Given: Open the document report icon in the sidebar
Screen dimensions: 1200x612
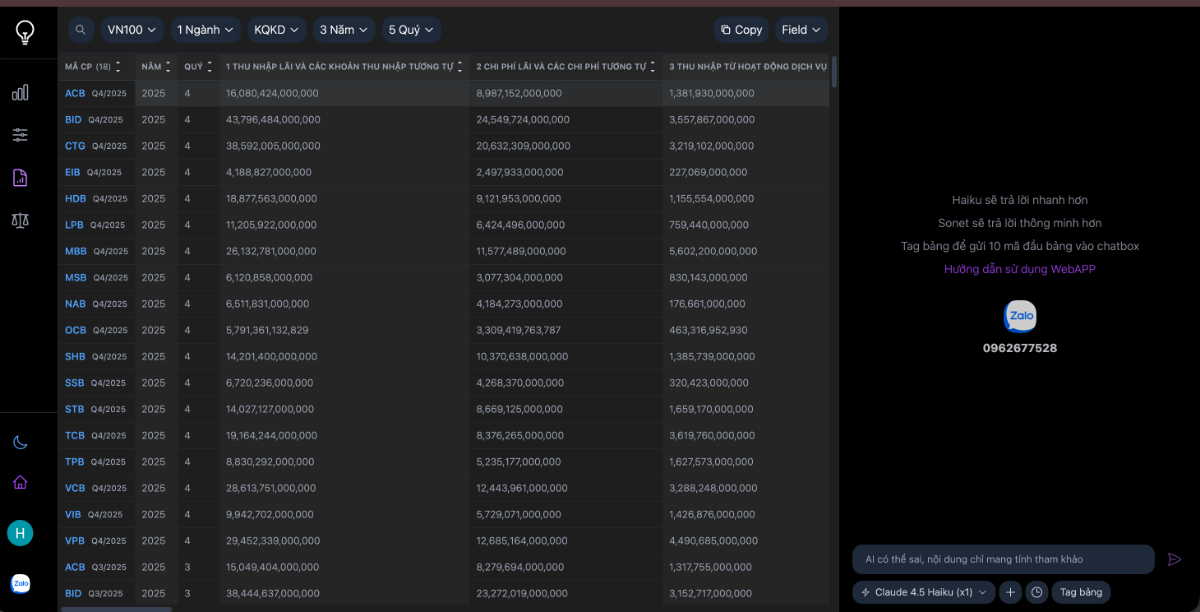Looking at the screenshot, I should [20, 177].
